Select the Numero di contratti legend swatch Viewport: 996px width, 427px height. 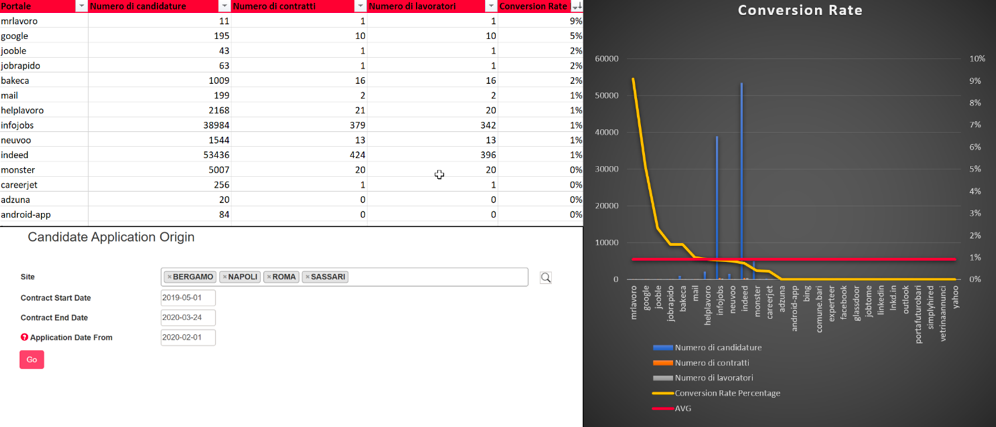(x=663, y=363)
